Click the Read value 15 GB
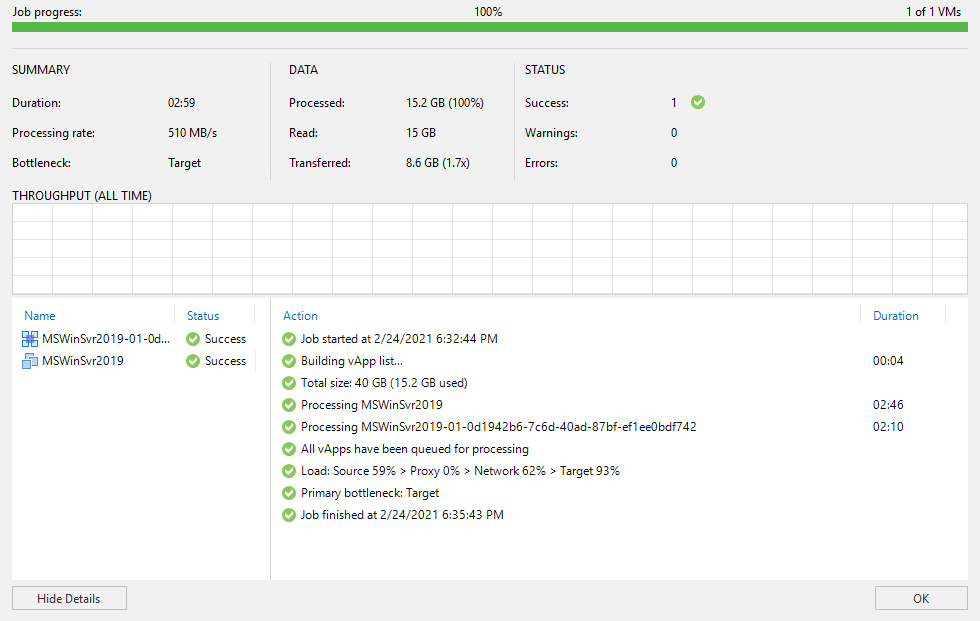This screenshot has height=621, width=980. point(421,132)
